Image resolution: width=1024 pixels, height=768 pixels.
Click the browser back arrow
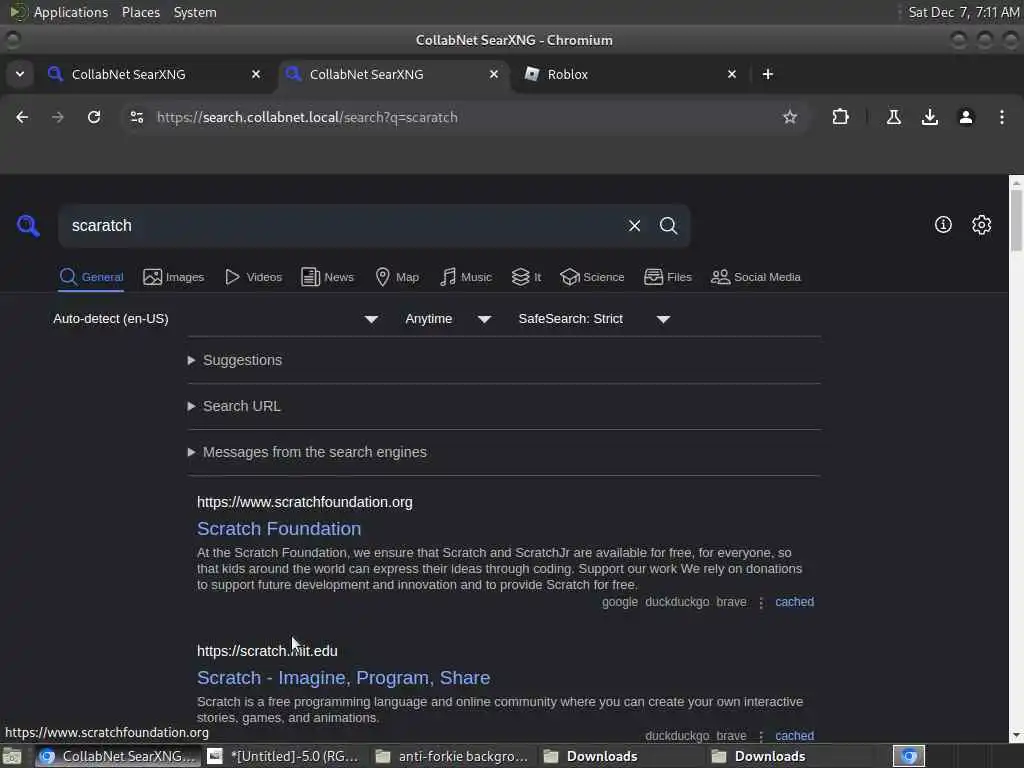pyautogui.click(x=22, y=118)
